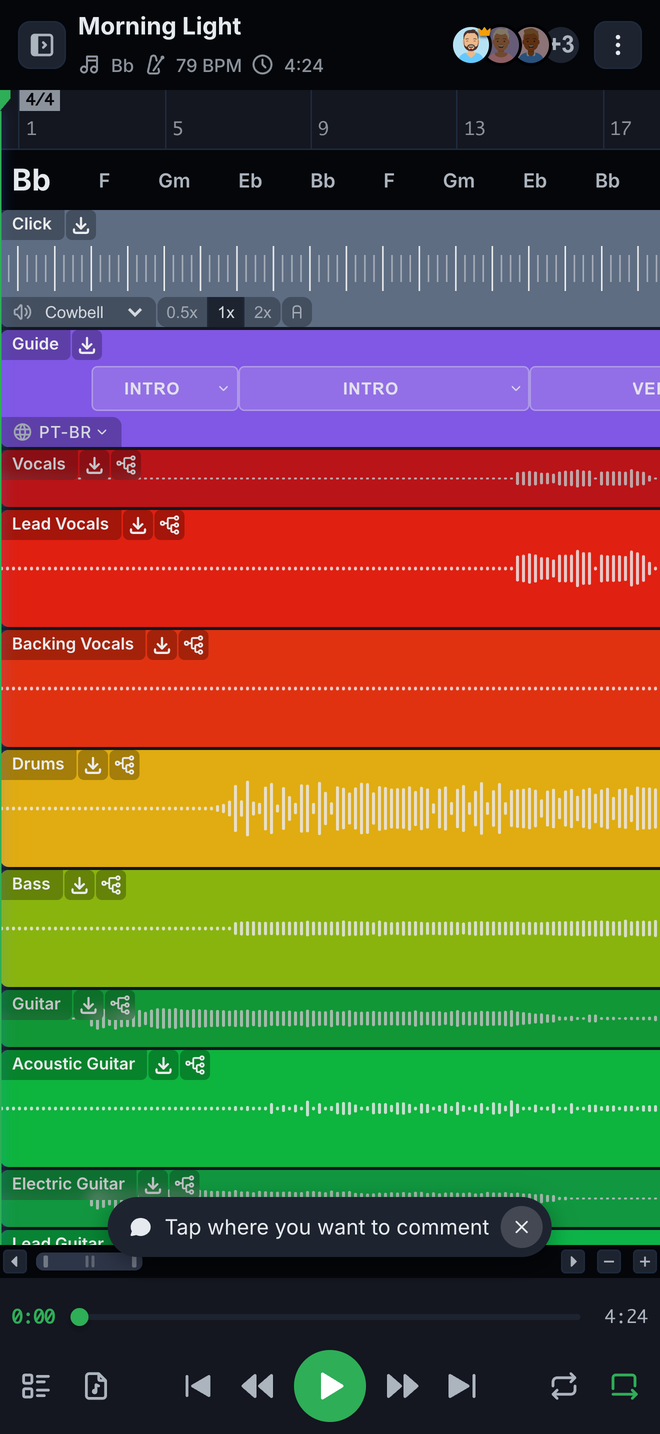660x1434 pixels.
Task: Click the 4:24 total duration in transport
Action: tap(626, 1317)
